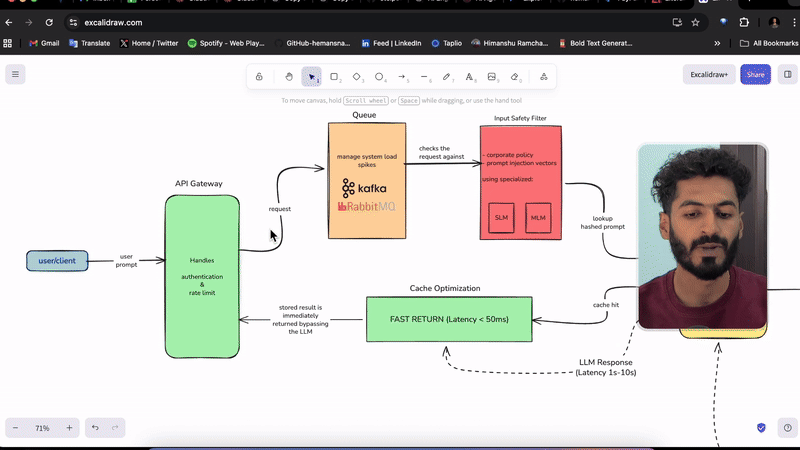Image resolution: width=800 pixels, height=450 pixels.
Task: Select the Eraser tool
Action: pos(515,76)
